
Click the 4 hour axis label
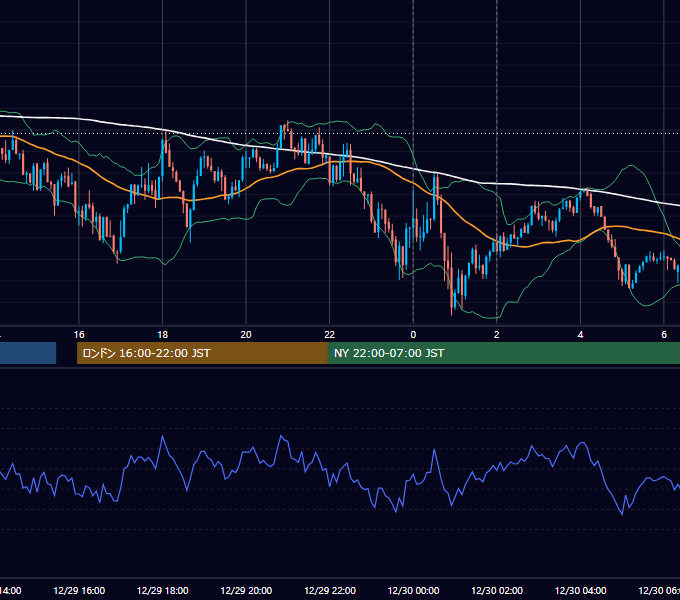[x=580, y=335]
